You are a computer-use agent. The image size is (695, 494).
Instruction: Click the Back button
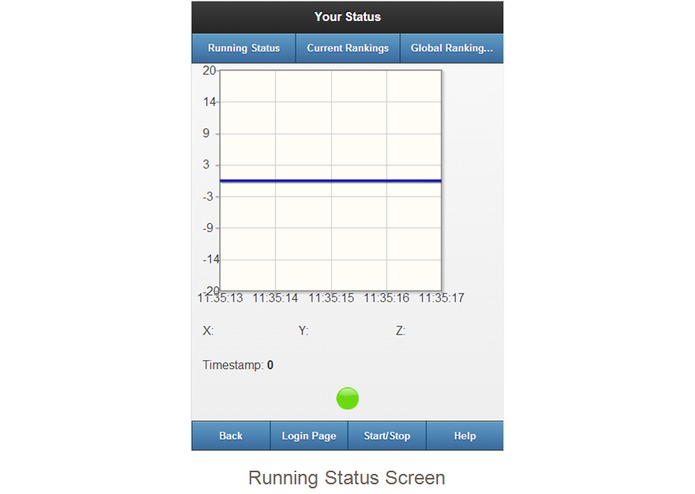(x=231, y=436)
